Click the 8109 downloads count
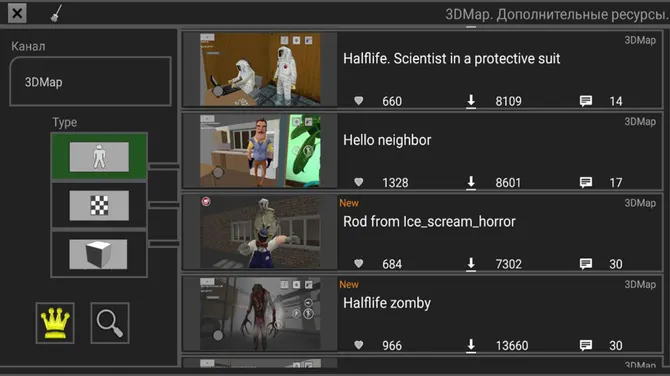The image size is (670, 376). (x=508, y=101)
